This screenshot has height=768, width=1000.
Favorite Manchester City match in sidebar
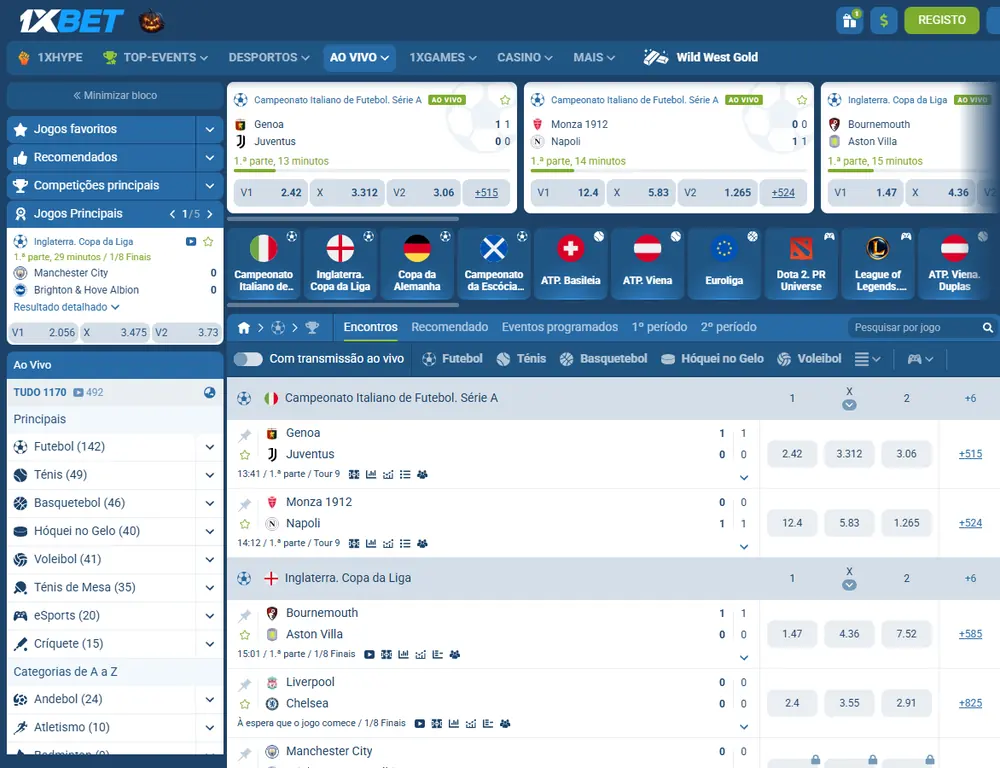pos(208,242)
